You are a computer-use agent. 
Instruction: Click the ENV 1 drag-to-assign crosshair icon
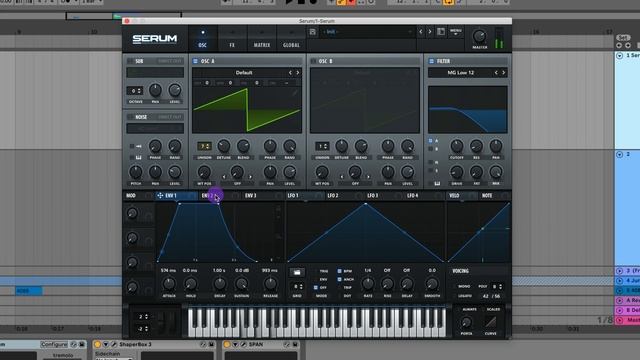(x=160, y=196)
